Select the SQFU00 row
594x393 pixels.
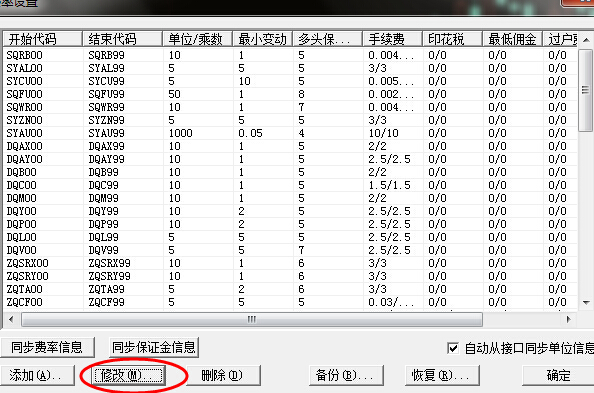290,94
